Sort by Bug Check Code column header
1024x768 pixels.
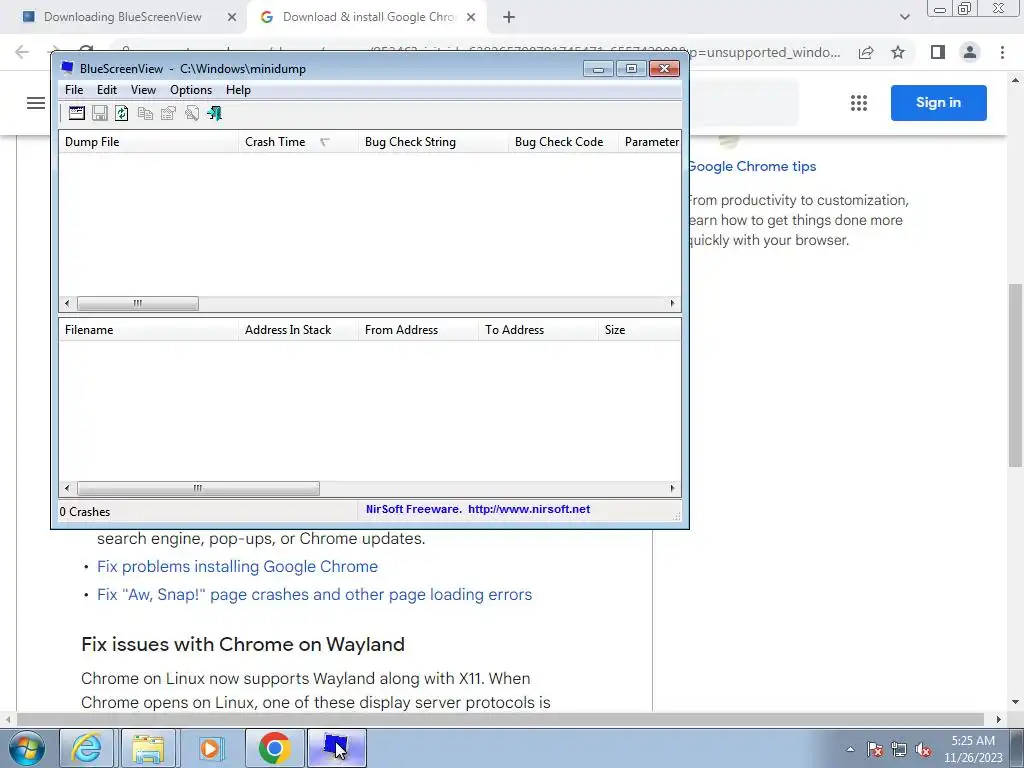point(564,142)
